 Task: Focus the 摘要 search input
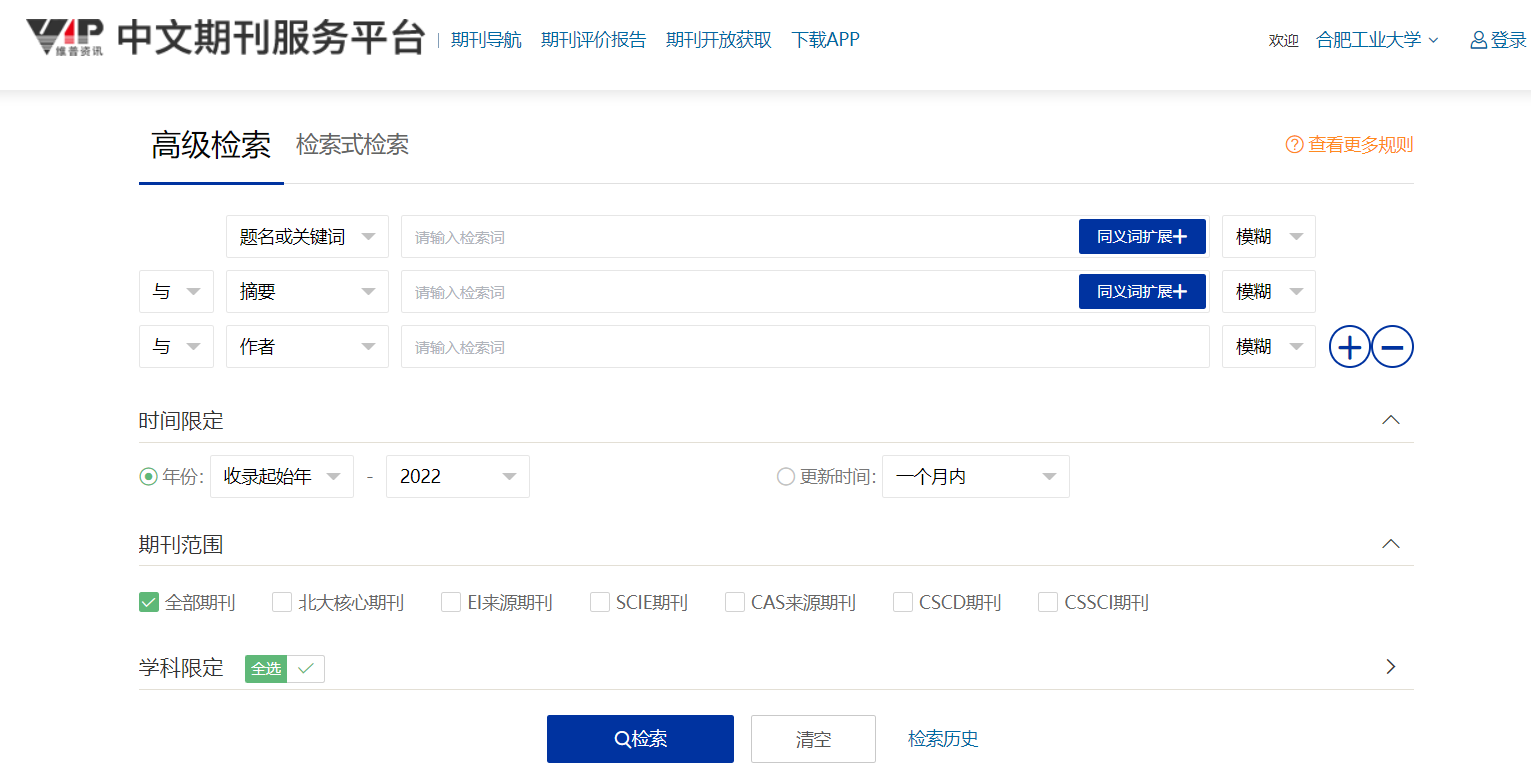(739, 292)
